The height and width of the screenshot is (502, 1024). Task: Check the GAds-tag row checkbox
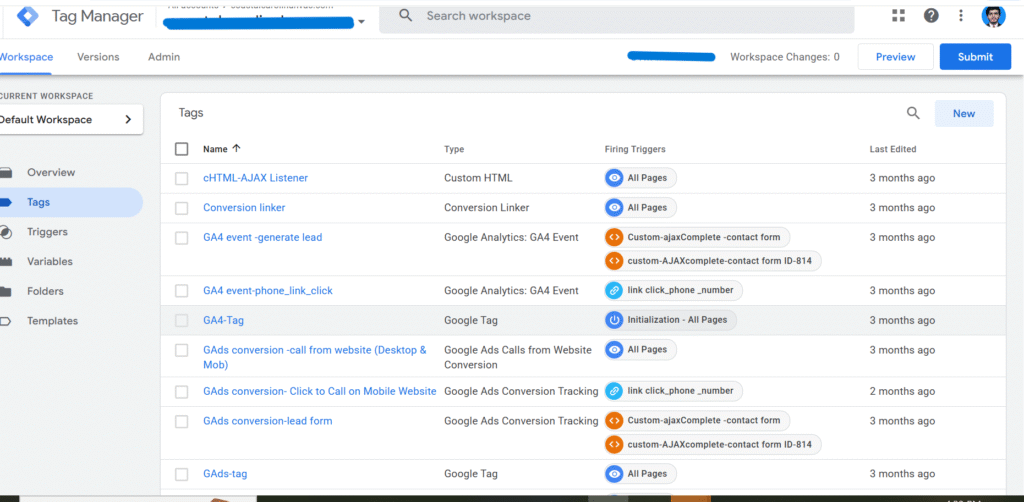[x=182, y=475]
